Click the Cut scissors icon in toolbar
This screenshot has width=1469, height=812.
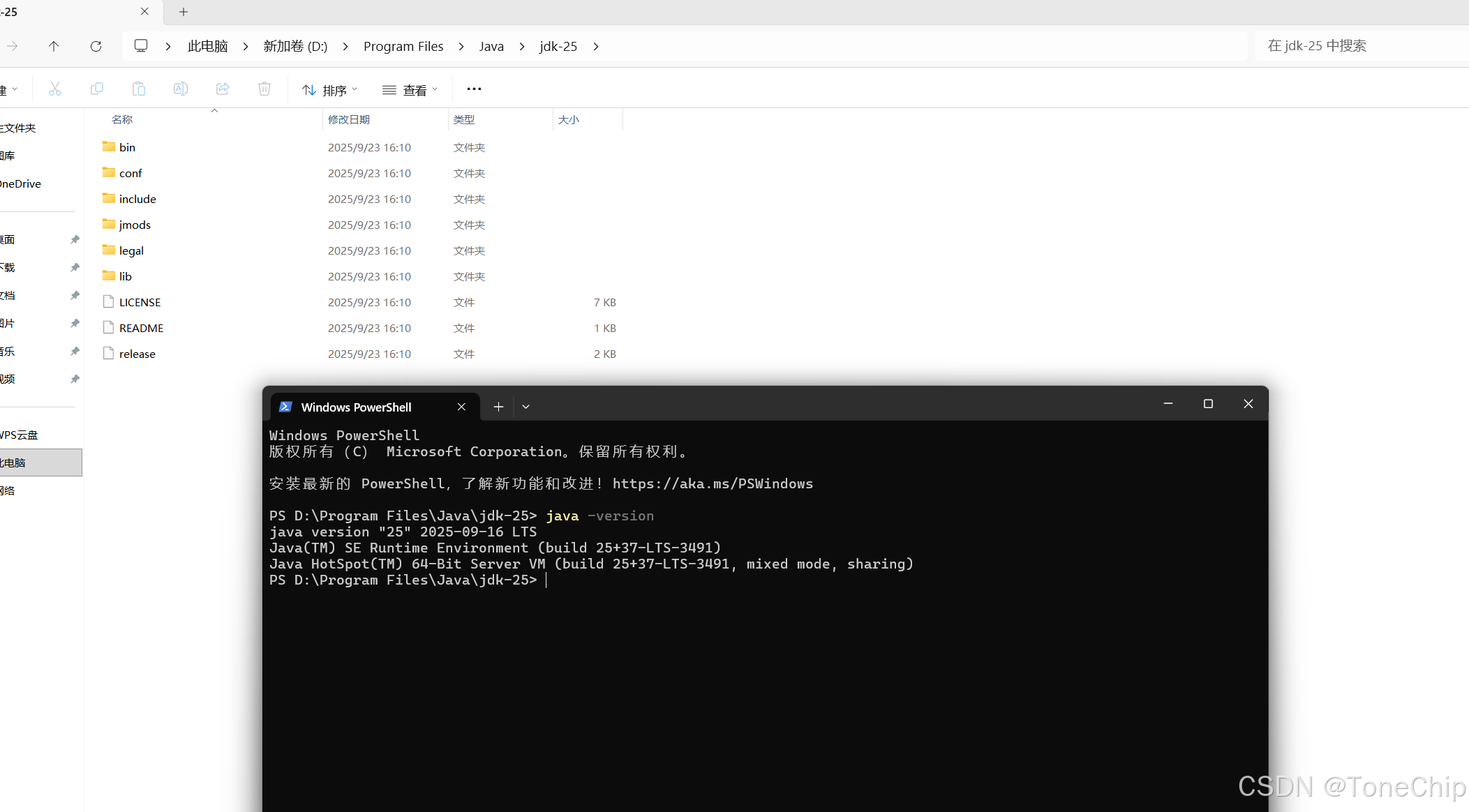(x=55, y=89)
